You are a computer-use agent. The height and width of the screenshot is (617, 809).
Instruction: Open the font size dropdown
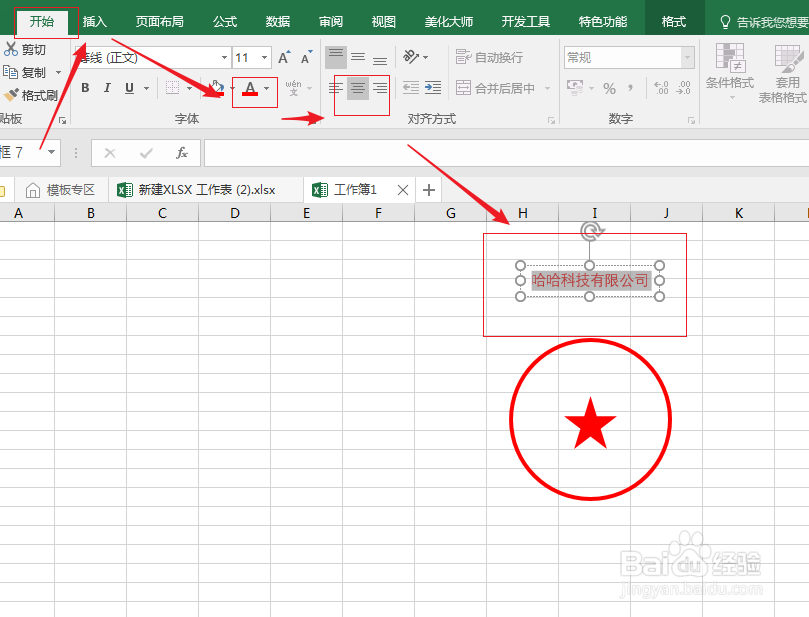266,58
